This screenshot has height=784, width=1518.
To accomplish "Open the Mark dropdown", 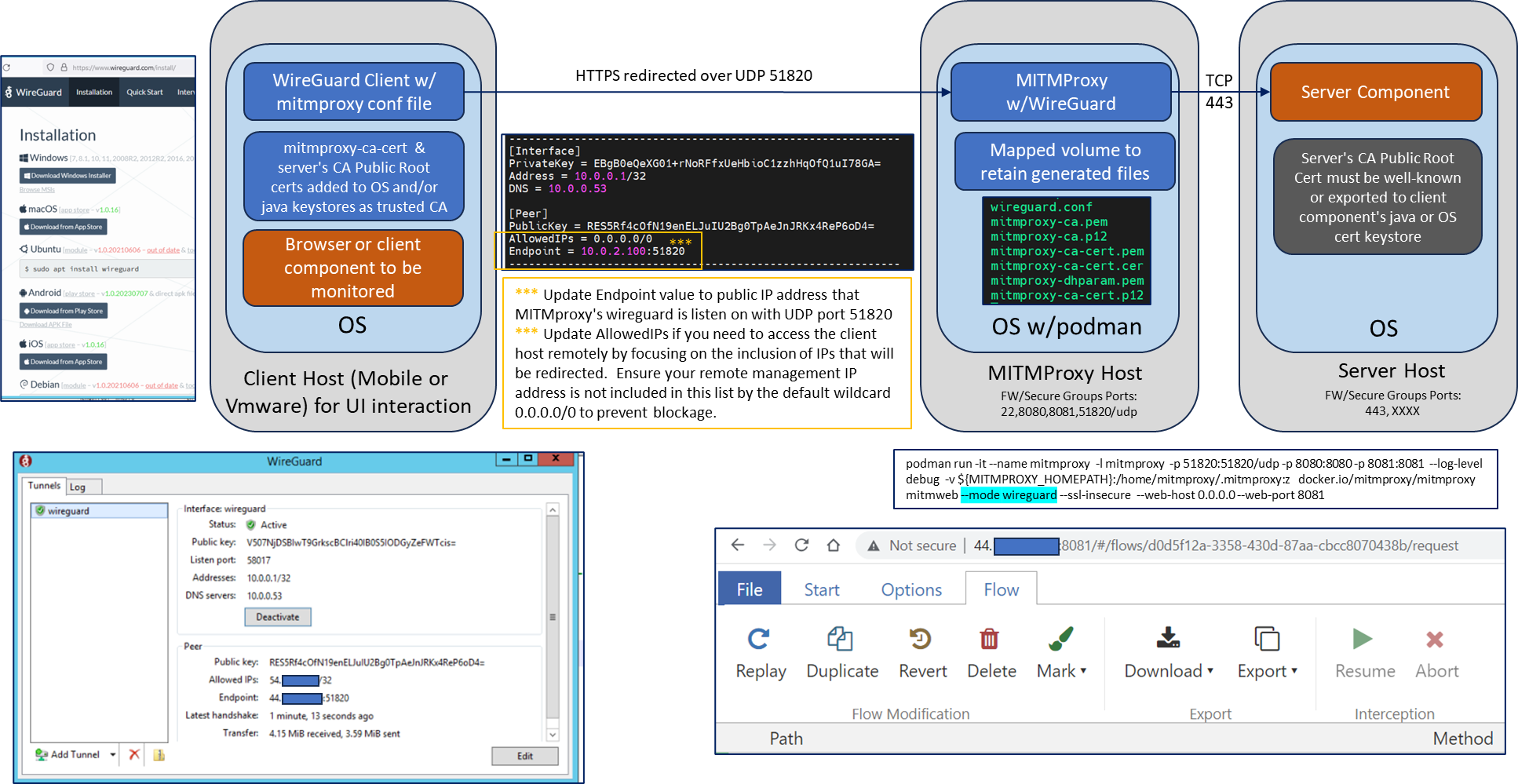I will coord(1061,653).
